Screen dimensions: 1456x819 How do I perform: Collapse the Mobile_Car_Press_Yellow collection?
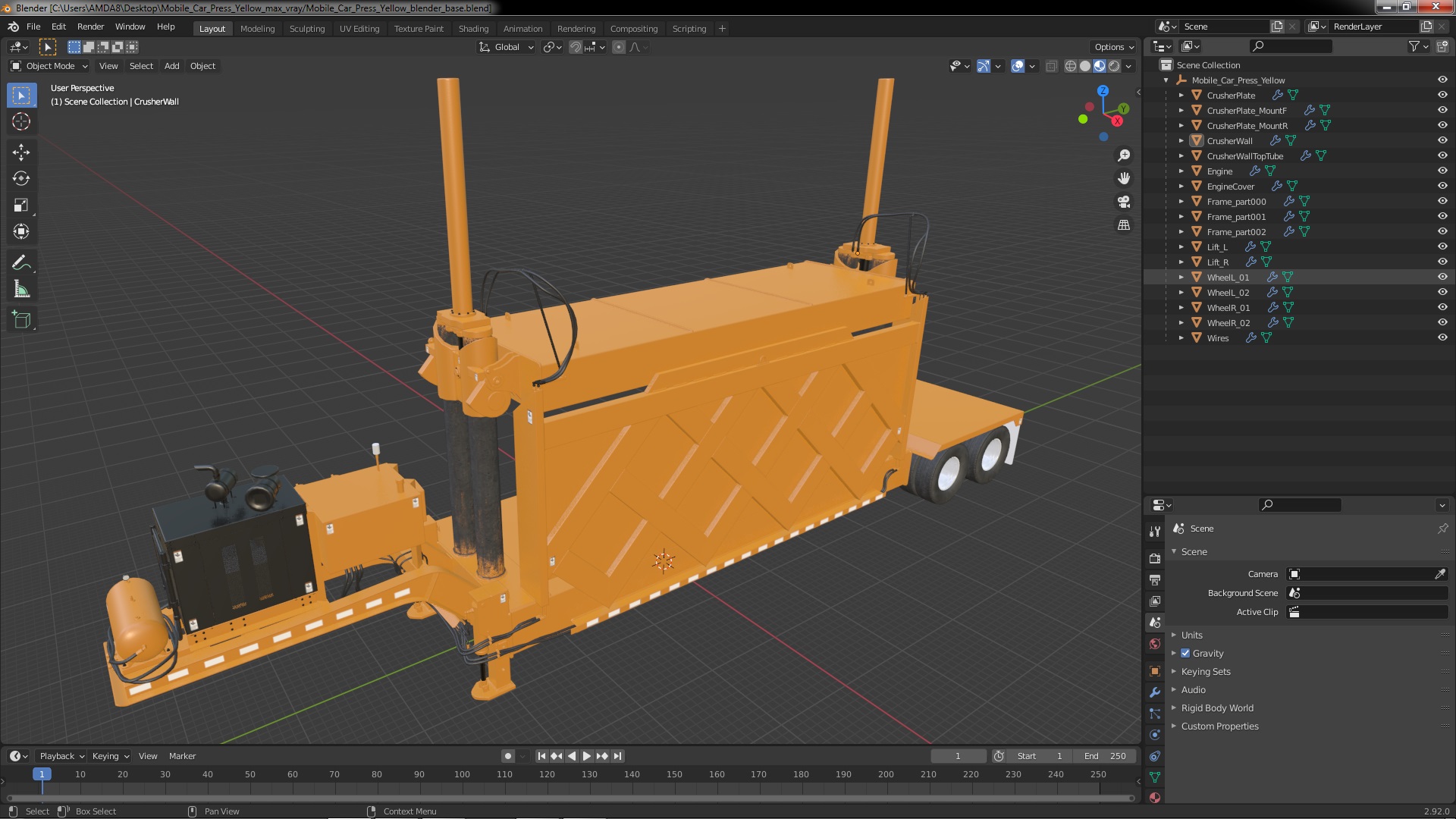1166,80
